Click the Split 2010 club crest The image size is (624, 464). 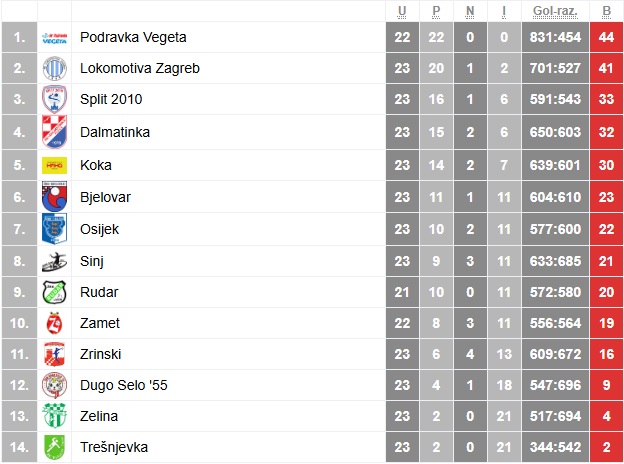click(55, 99)
